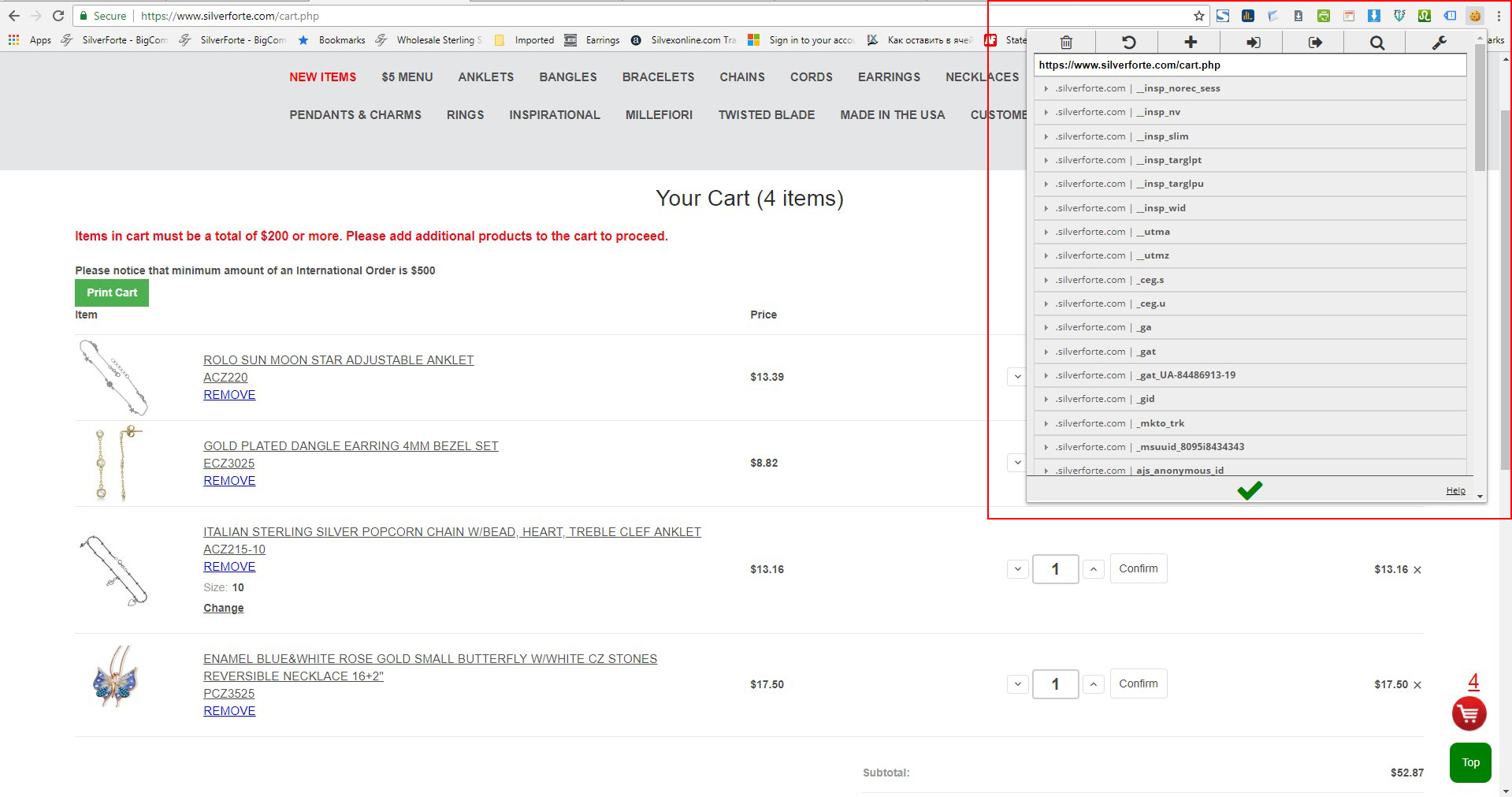Click the blue tag extension icon

[x=1450, y=16]
